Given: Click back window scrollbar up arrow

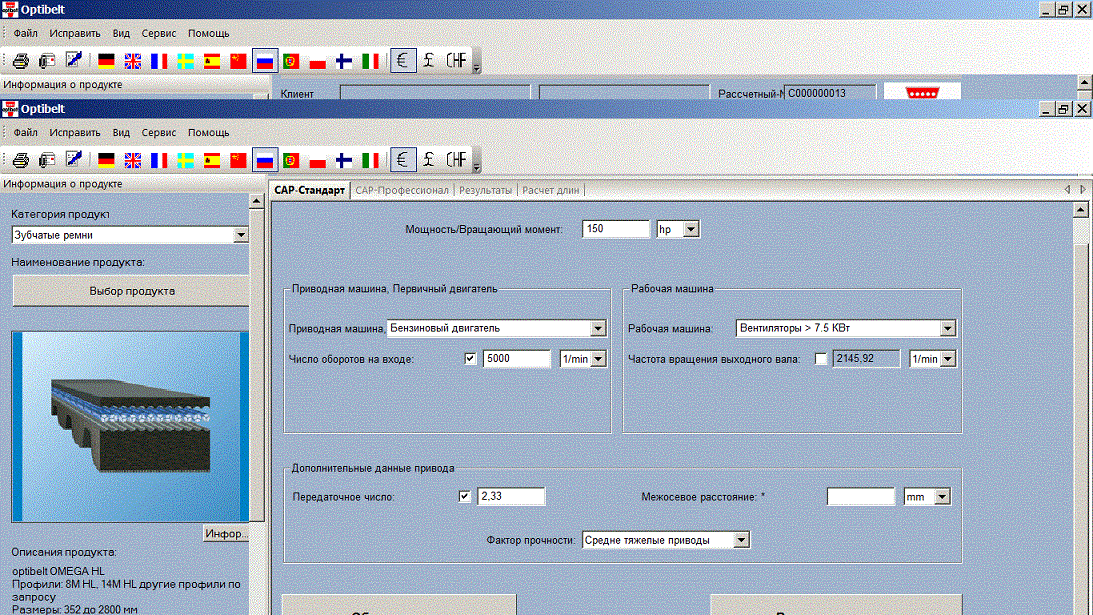Looking at the screenshot, I should tap(1084, 82).
